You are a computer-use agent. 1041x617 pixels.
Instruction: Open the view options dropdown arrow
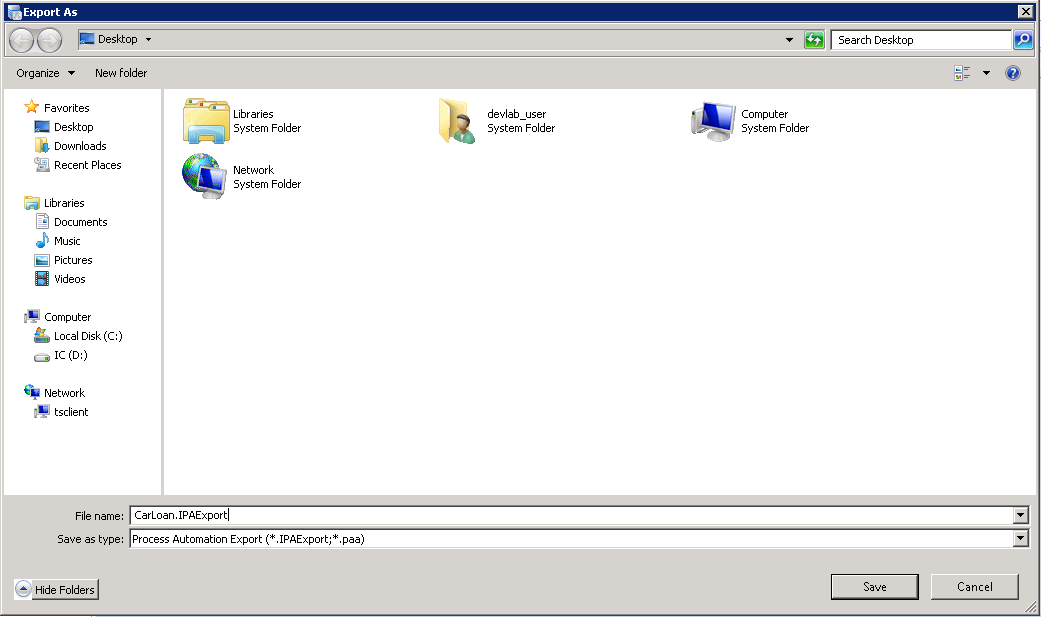[x=986, y=73]
